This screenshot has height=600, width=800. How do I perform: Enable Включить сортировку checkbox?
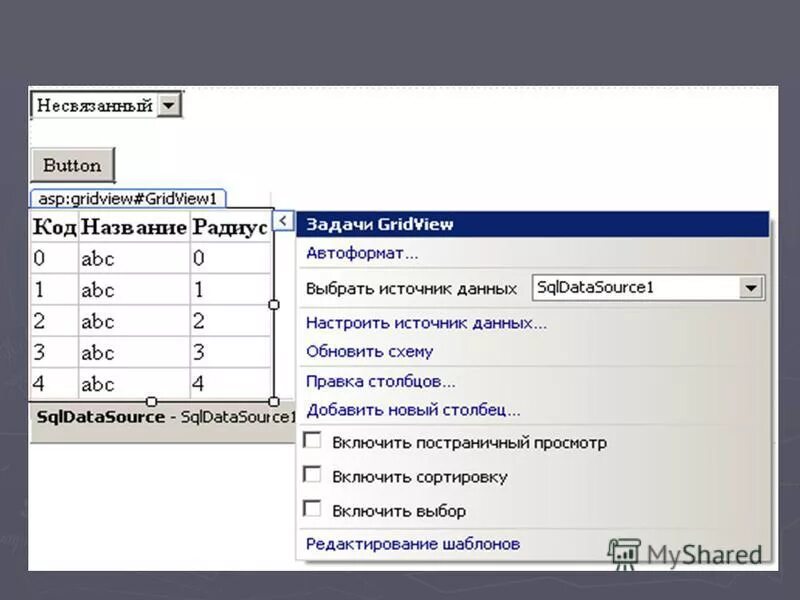tap(312, 475)
